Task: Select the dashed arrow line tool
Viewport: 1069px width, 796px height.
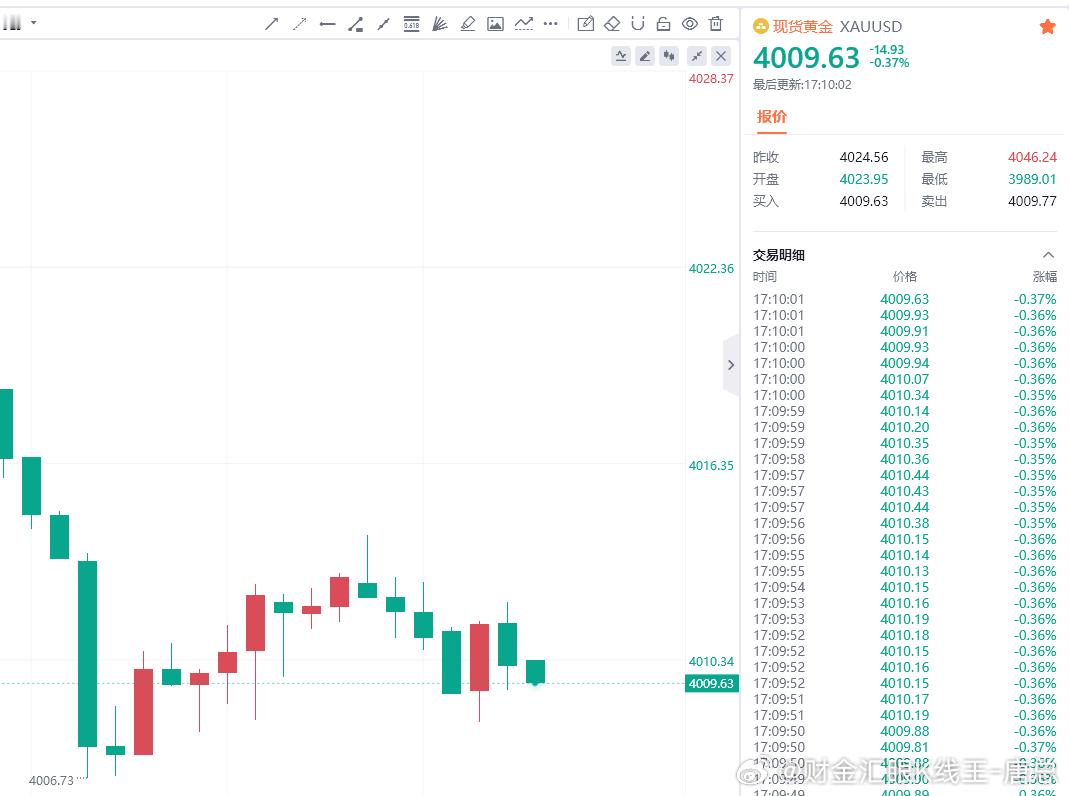Action: point(299,24)
